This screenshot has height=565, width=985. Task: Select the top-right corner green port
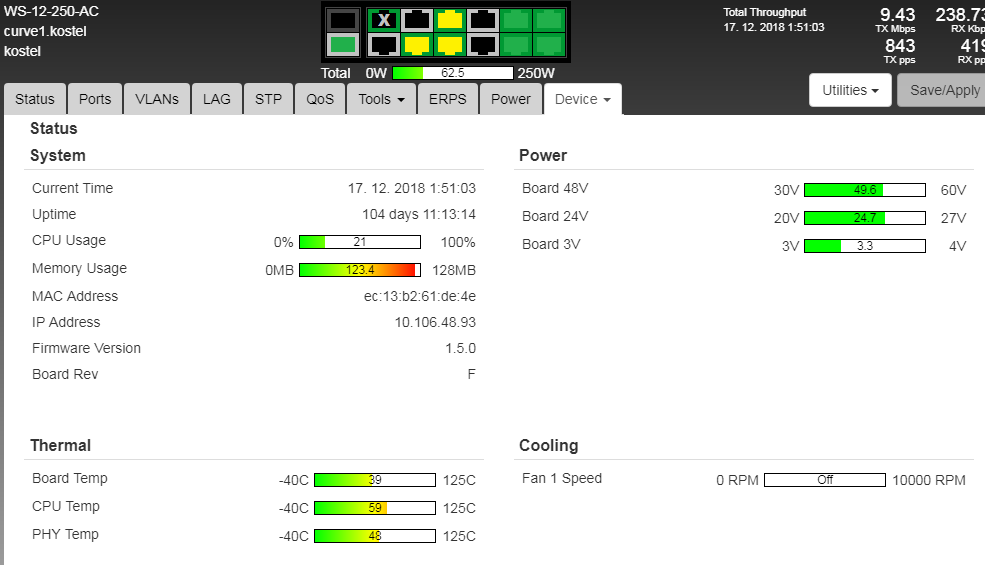549,20
